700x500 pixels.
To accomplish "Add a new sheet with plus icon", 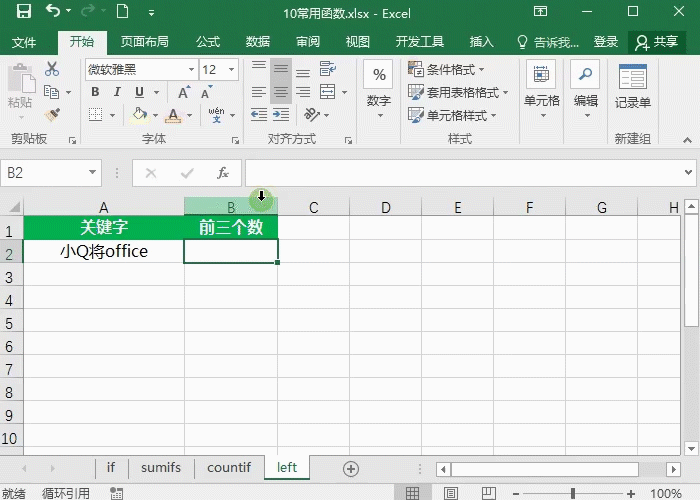I will click(351, 469).
